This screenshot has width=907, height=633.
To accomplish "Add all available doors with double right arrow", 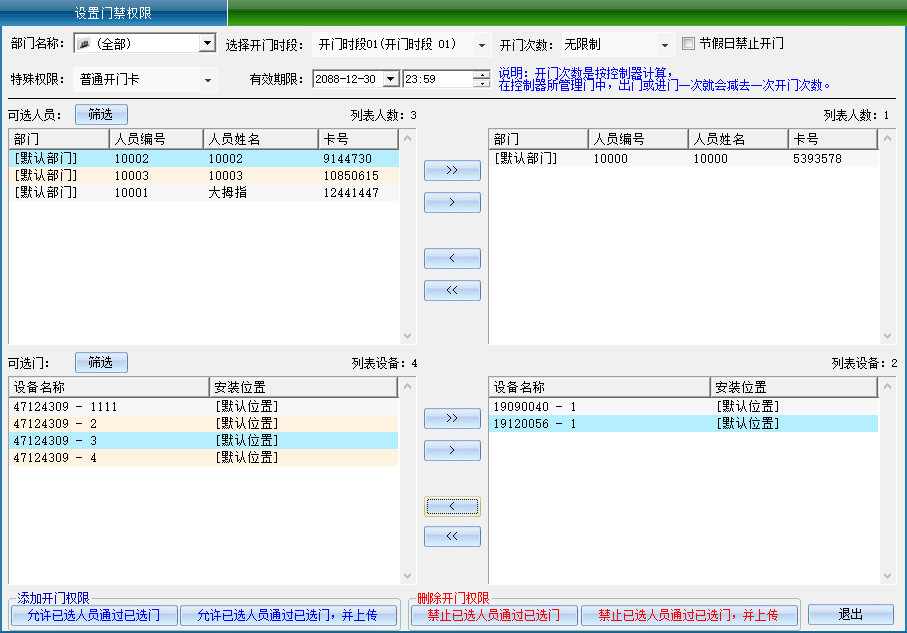I will (451, 418).
